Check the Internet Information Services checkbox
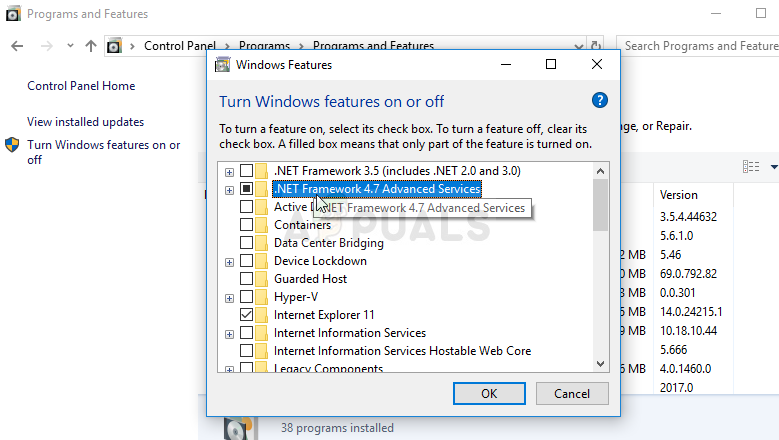779x440 pixels. click(x=246, y=333)
